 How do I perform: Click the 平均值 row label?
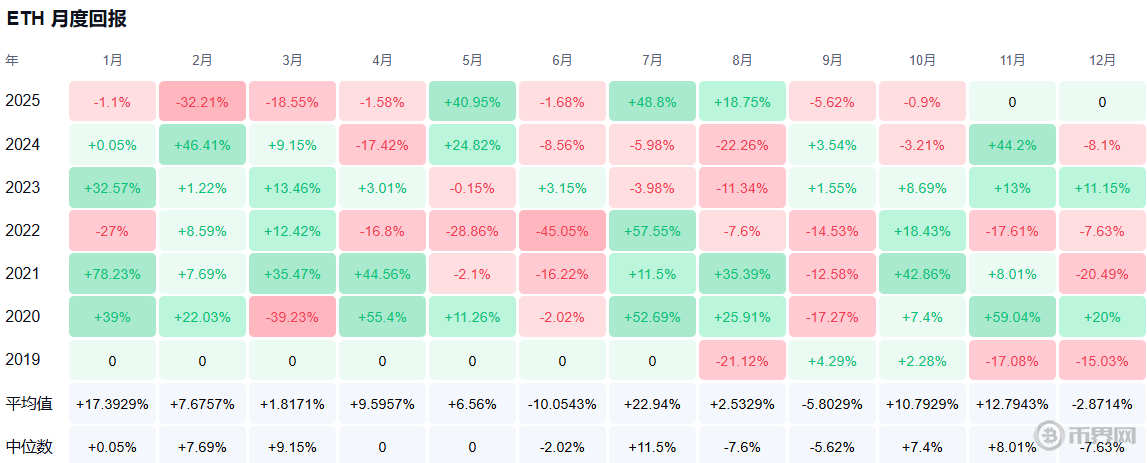point(28,404)
